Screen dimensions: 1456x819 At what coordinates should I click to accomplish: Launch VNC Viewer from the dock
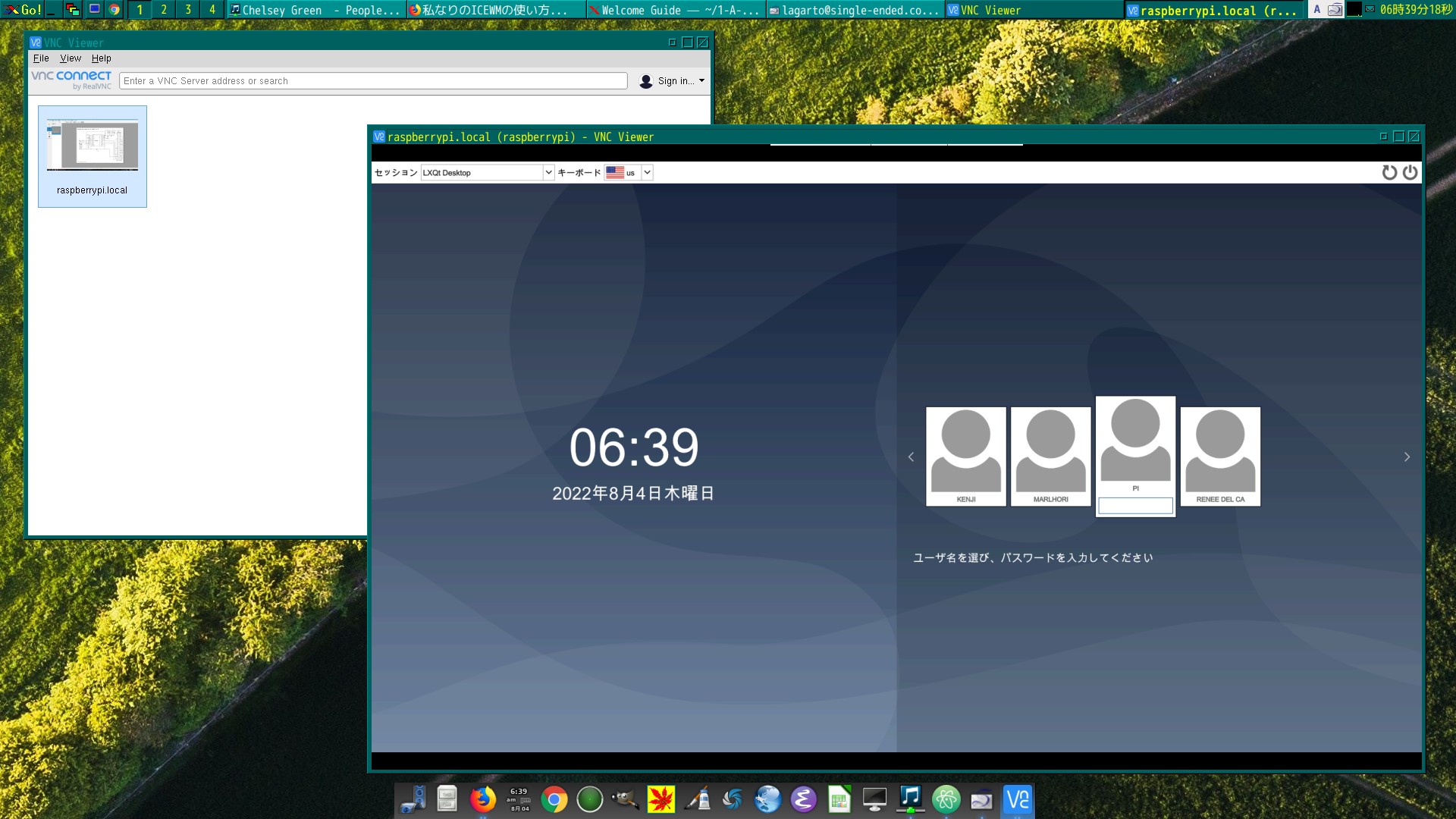tap(1017, 800)
